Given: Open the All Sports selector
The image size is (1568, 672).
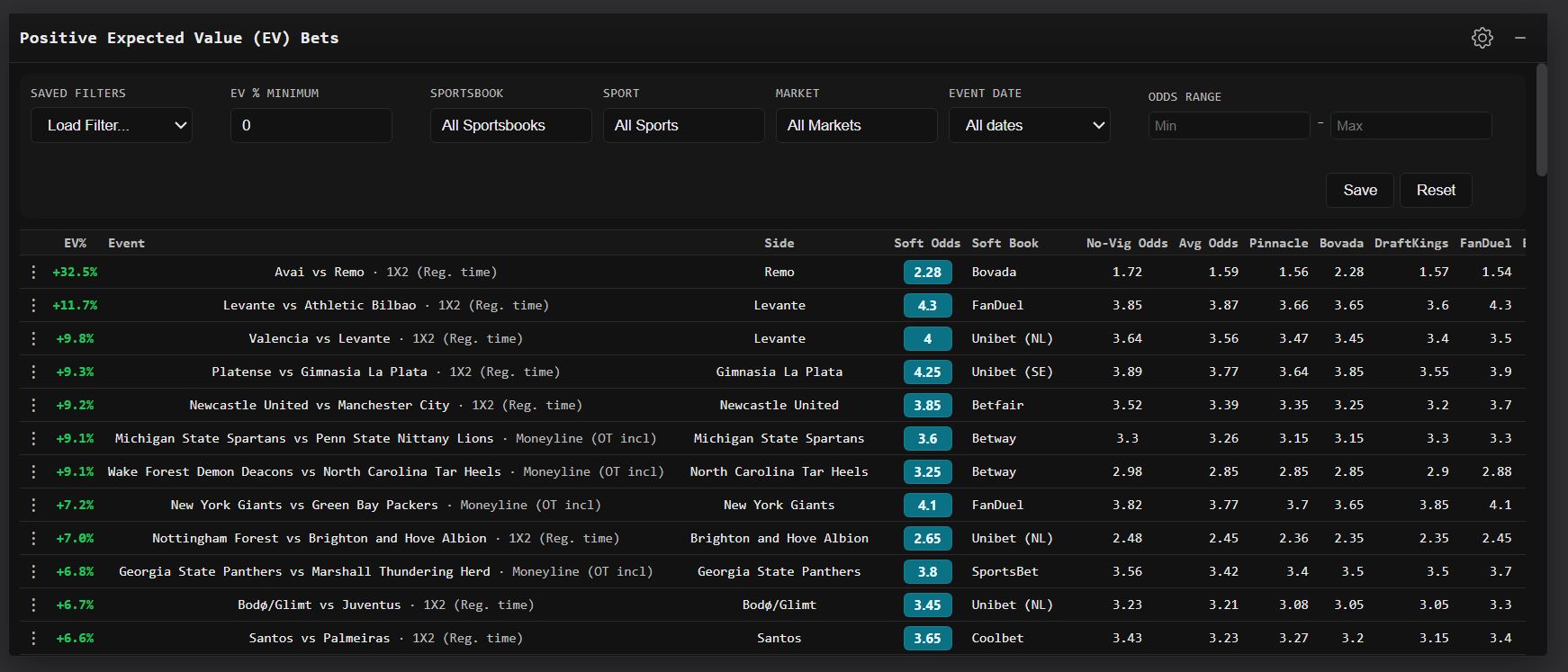Looking at the screenshot, I should 683,125.
